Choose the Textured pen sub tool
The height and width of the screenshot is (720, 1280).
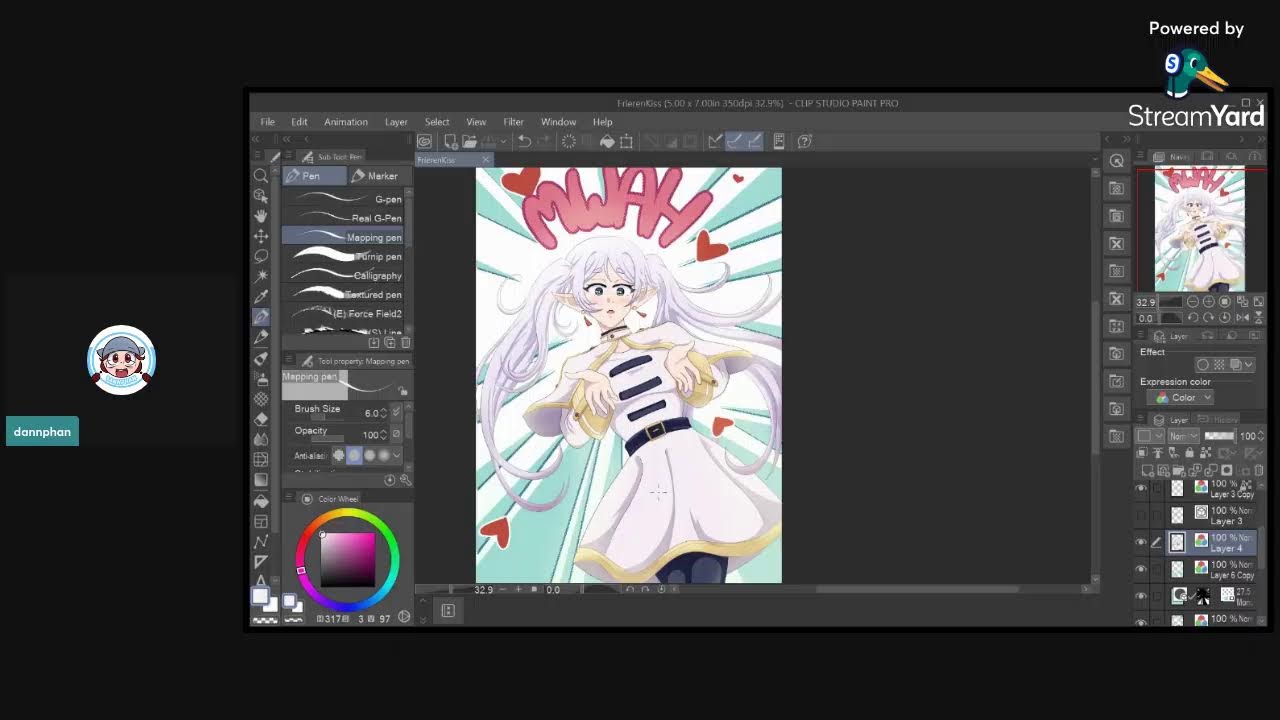click(343, 294)
